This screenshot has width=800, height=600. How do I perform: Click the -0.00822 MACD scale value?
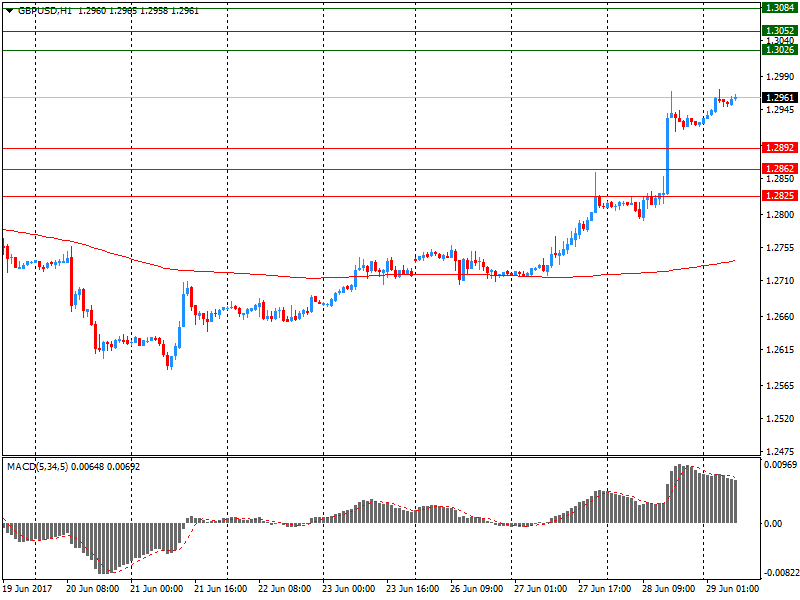click(x=780, y=573)
